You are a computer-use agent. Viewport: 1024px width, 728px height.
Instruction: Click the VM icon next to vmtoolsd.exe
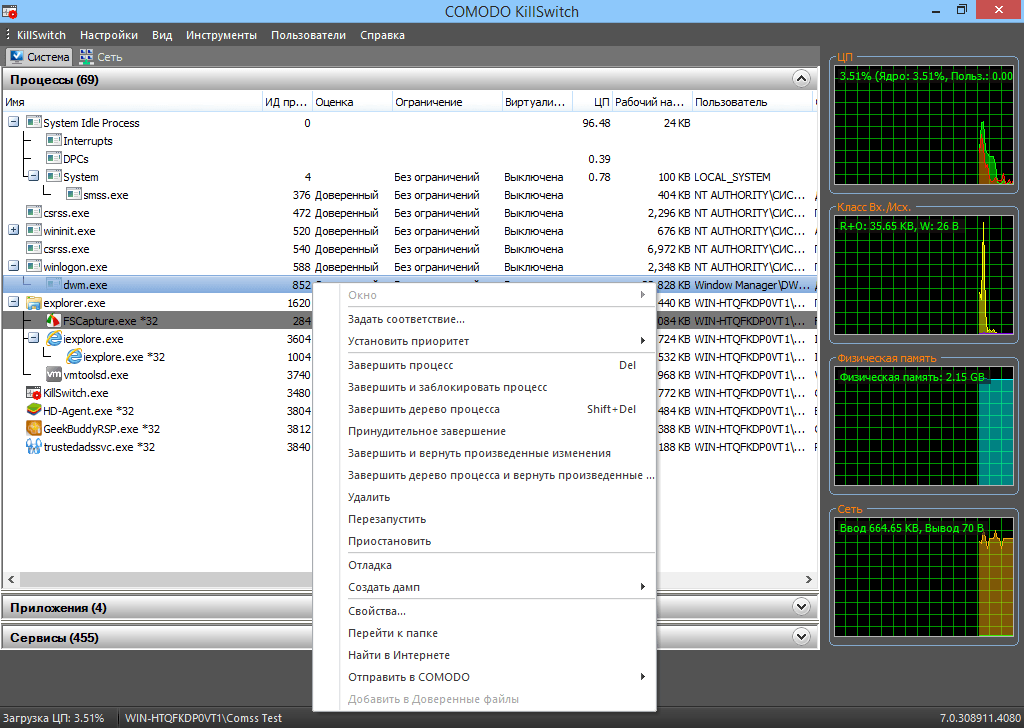[x=54, y=374]
